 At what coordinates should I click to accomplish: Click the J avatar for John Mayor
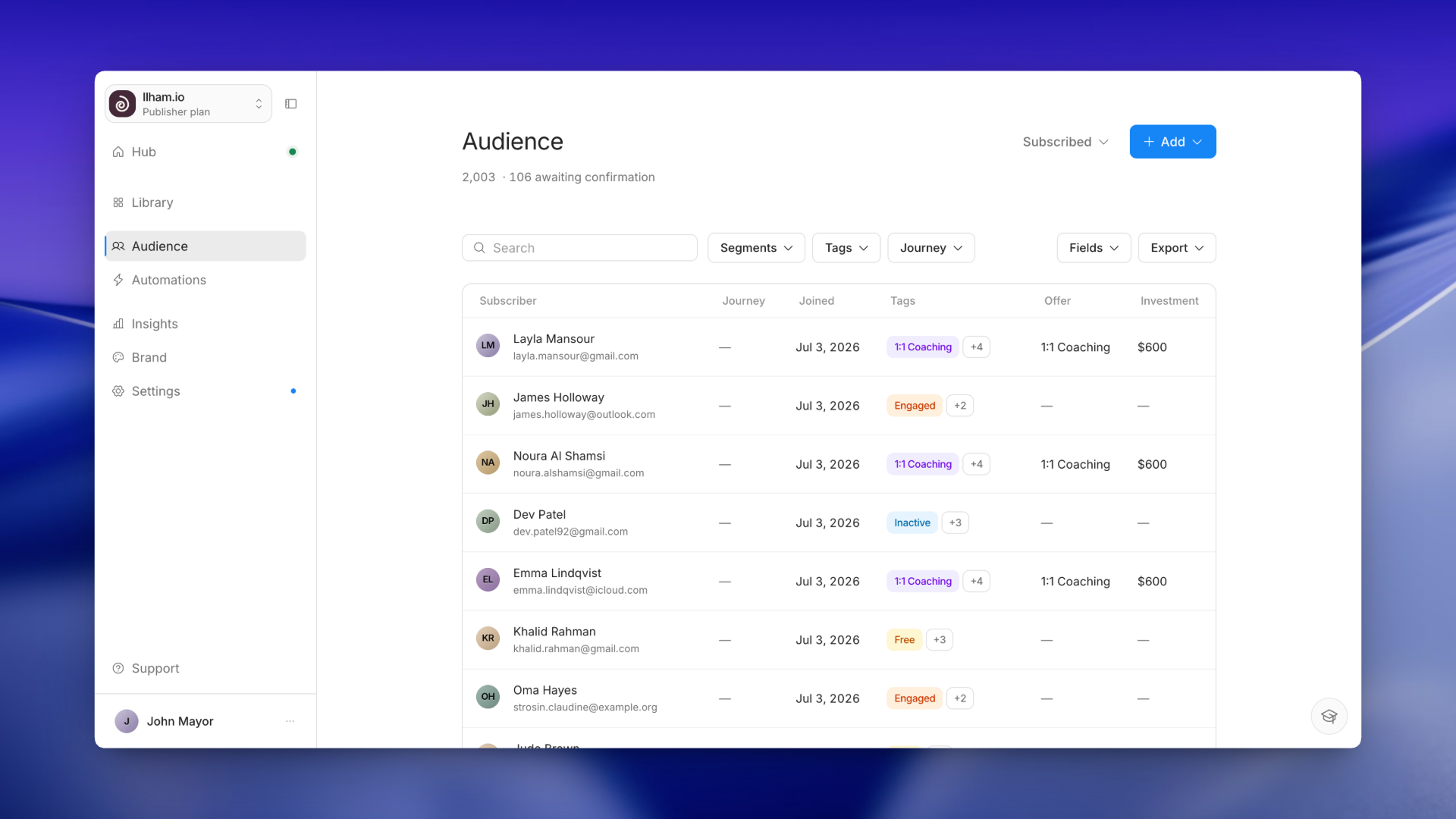pyautogui.click(x=127, y=721)
